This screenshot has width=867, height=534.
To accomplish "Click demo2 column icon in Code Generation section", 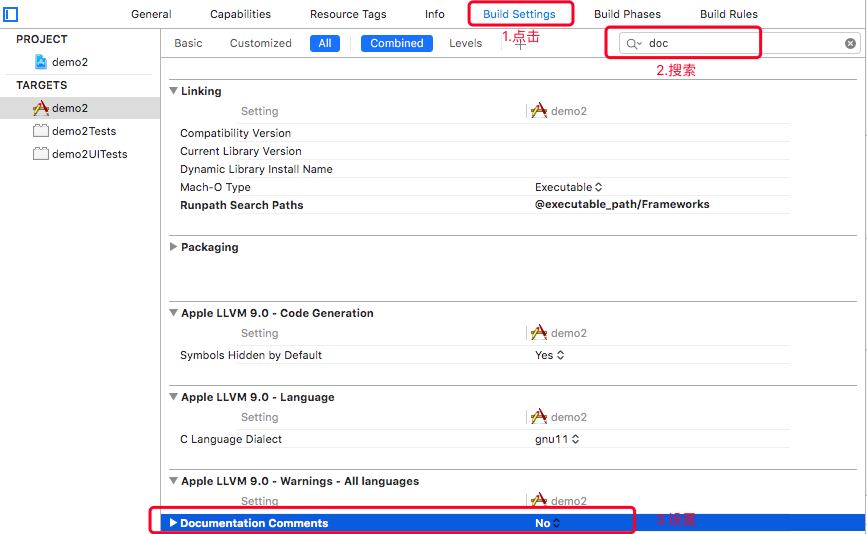I will point(539,333).
